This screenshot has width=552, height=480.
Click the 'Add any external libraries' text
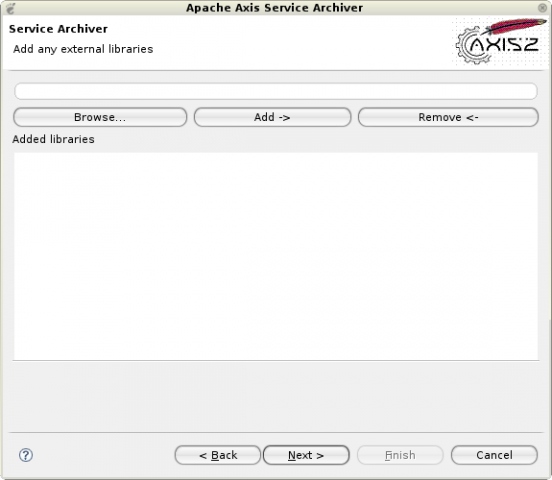coord(83,49)
